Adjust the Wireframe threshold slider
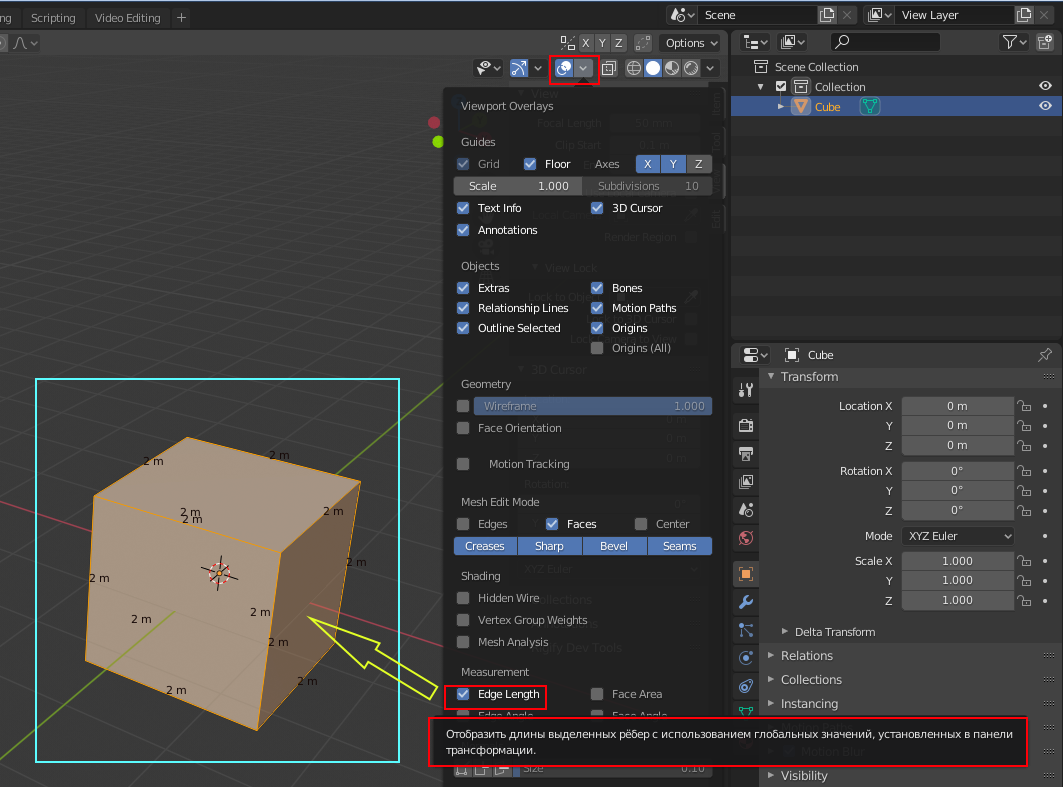The width and height of the screenshot is (1063, 787). 593,406
